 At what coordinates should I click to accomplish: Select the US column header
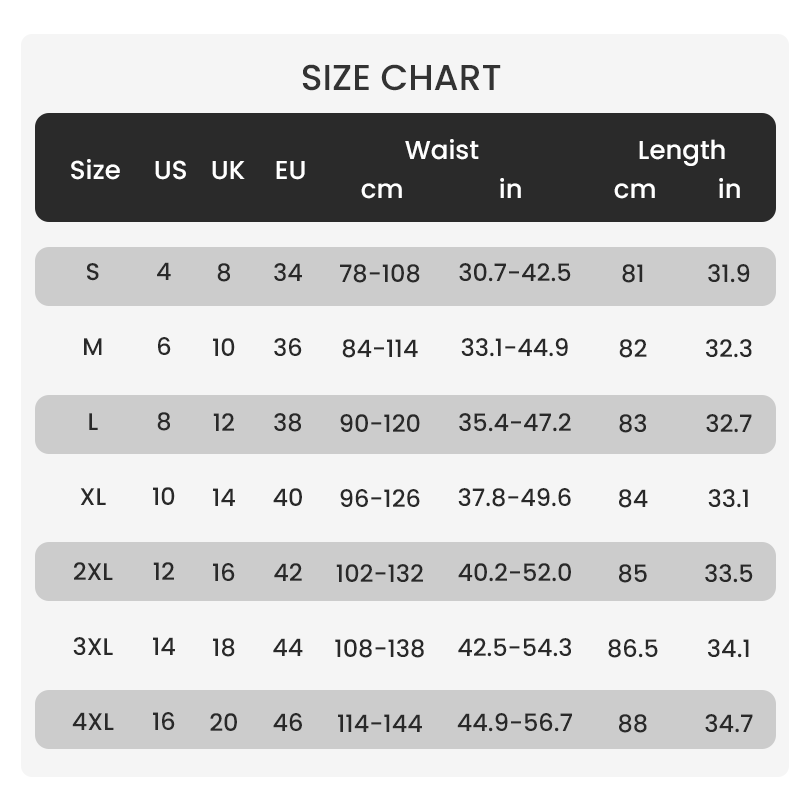click(170, 170)
